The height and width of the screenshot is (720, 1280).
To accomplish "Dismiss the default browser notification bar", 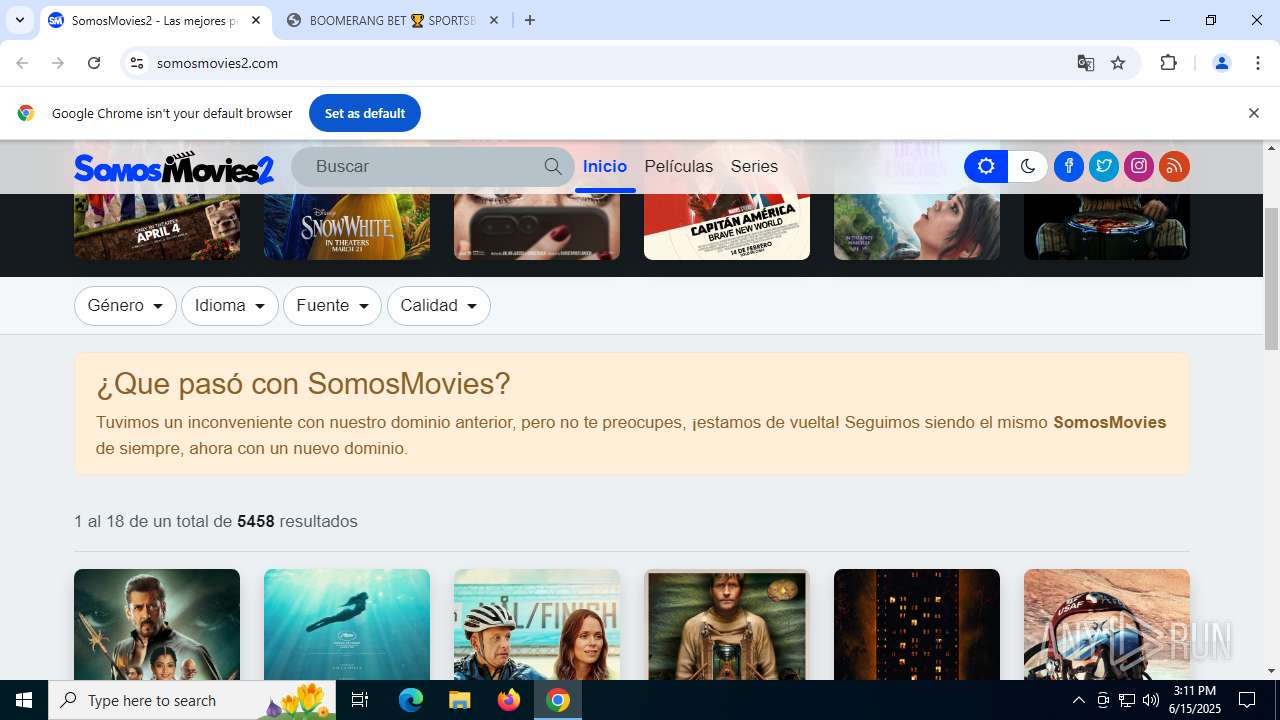I will [x=1253, y=113].
